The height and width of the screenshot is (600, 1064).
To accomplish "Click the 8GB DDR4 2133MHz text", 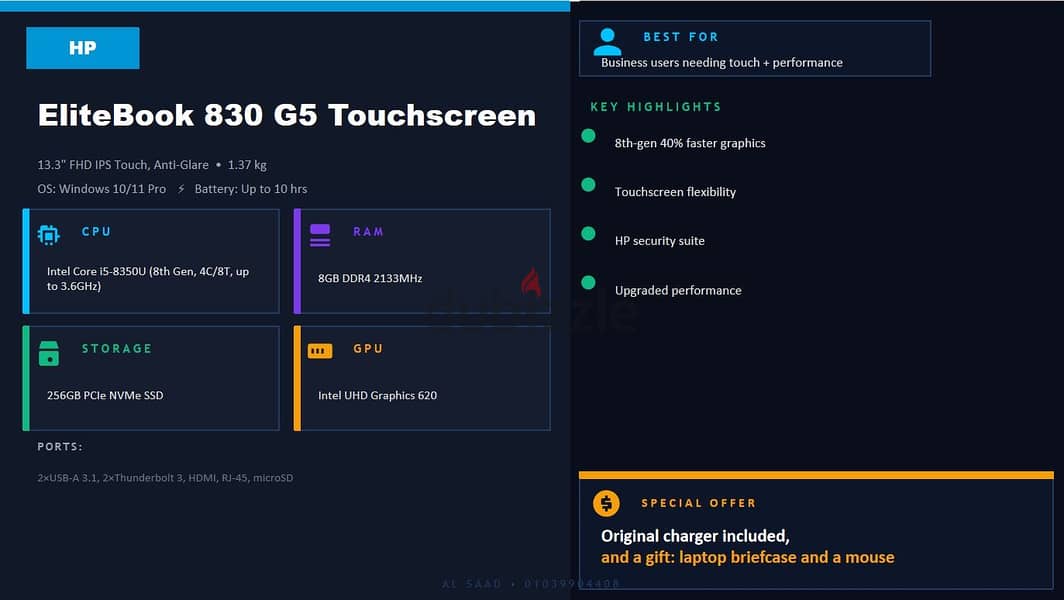I will (370, 278).
